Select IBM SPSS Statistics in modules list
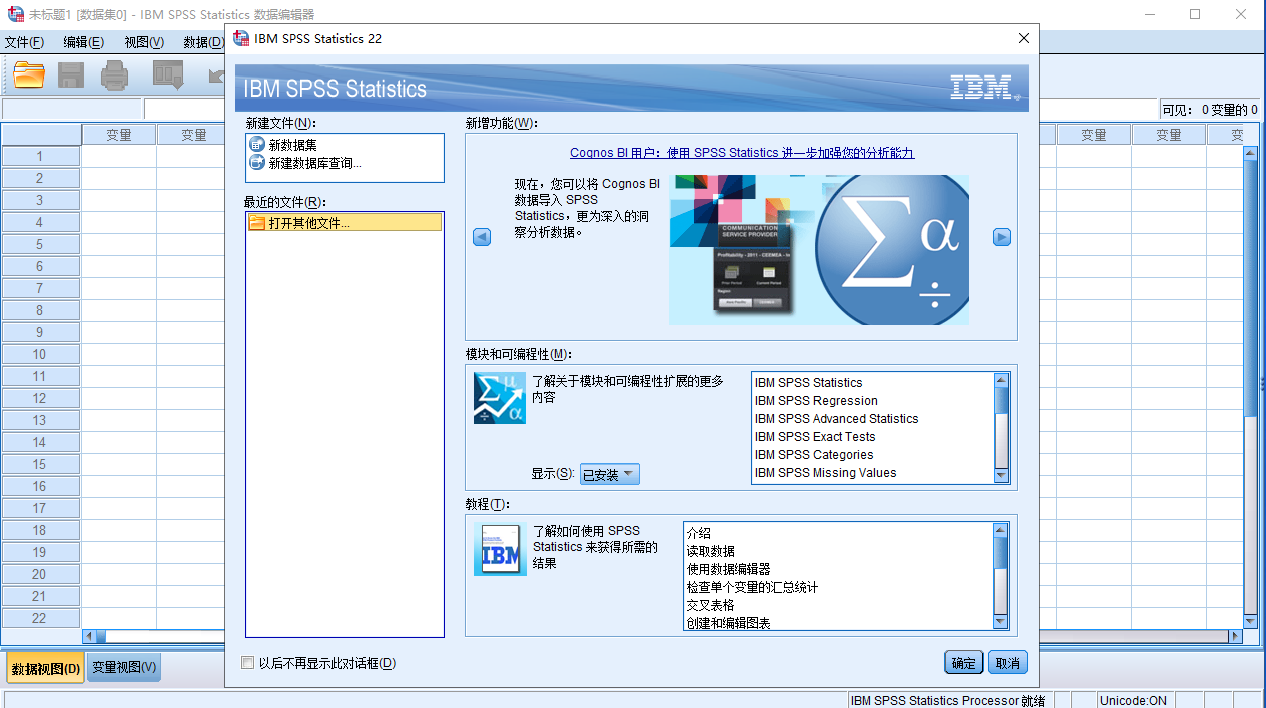1266x708 pixels. [x=808, y=383]
